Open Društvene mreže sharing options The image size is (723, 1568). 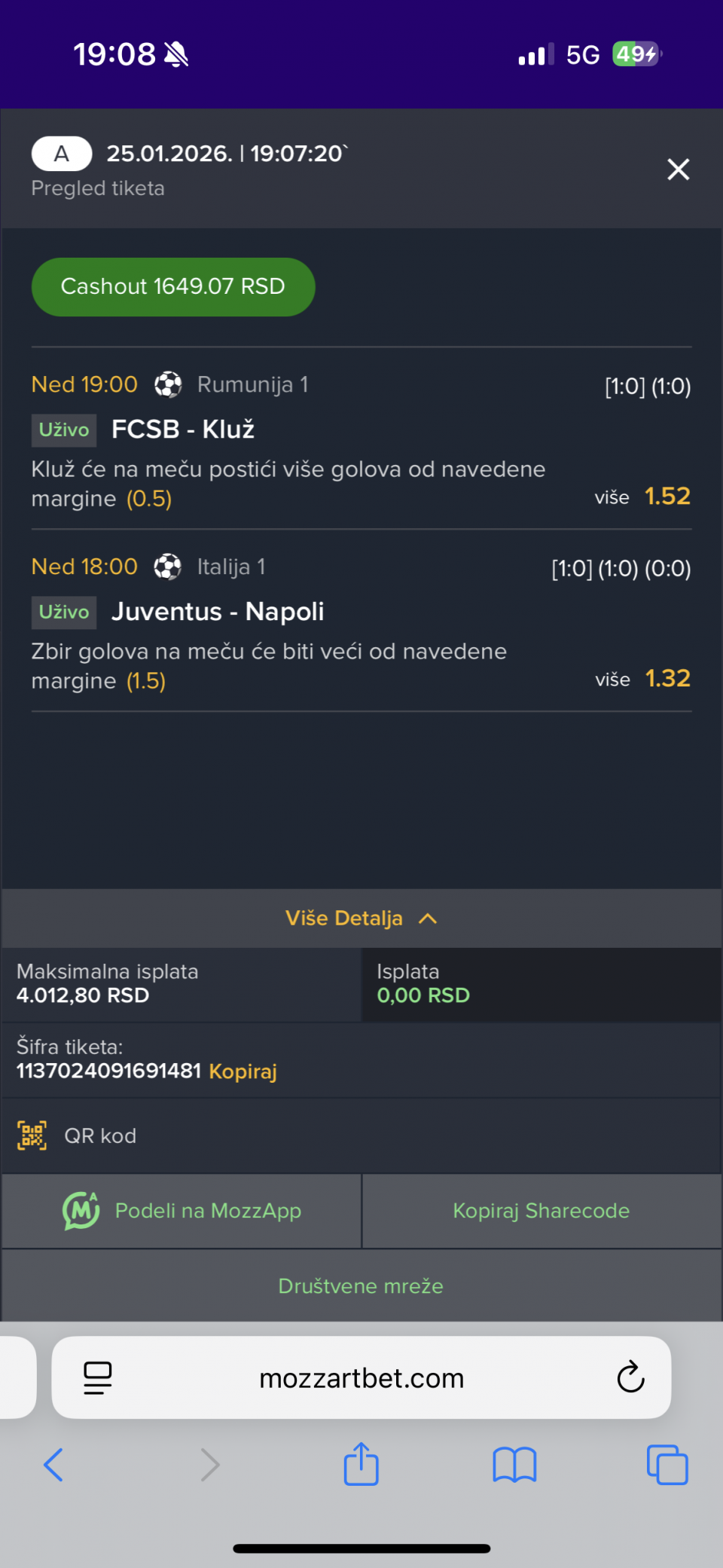361,1286
